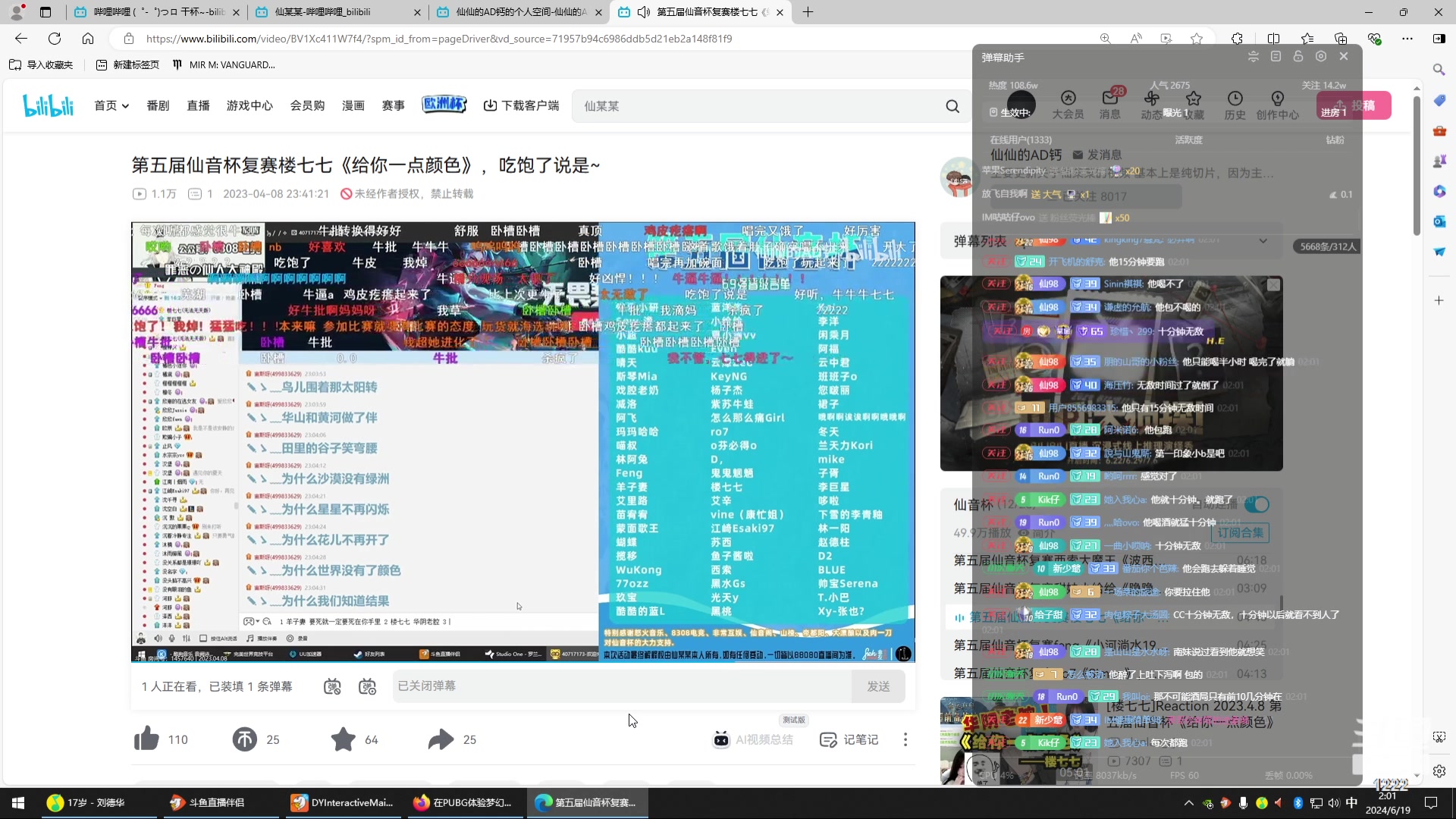Expand the 弹幕列表 chevron
1456x819 pixels.
(x=1263, y=241)
